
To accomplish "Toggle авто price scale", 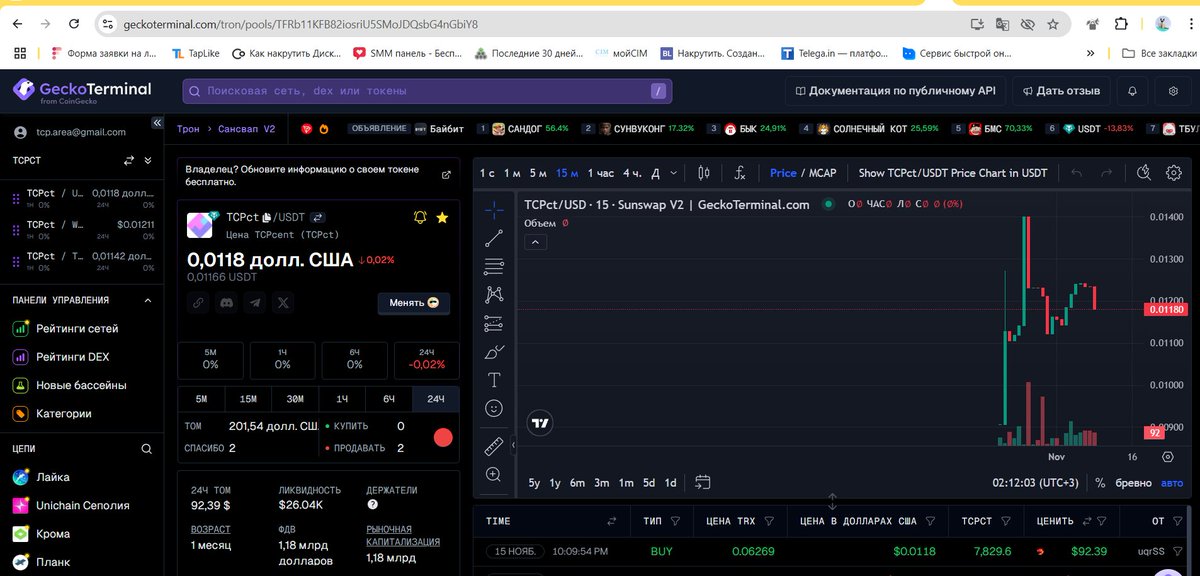I will coord(1171,483).
